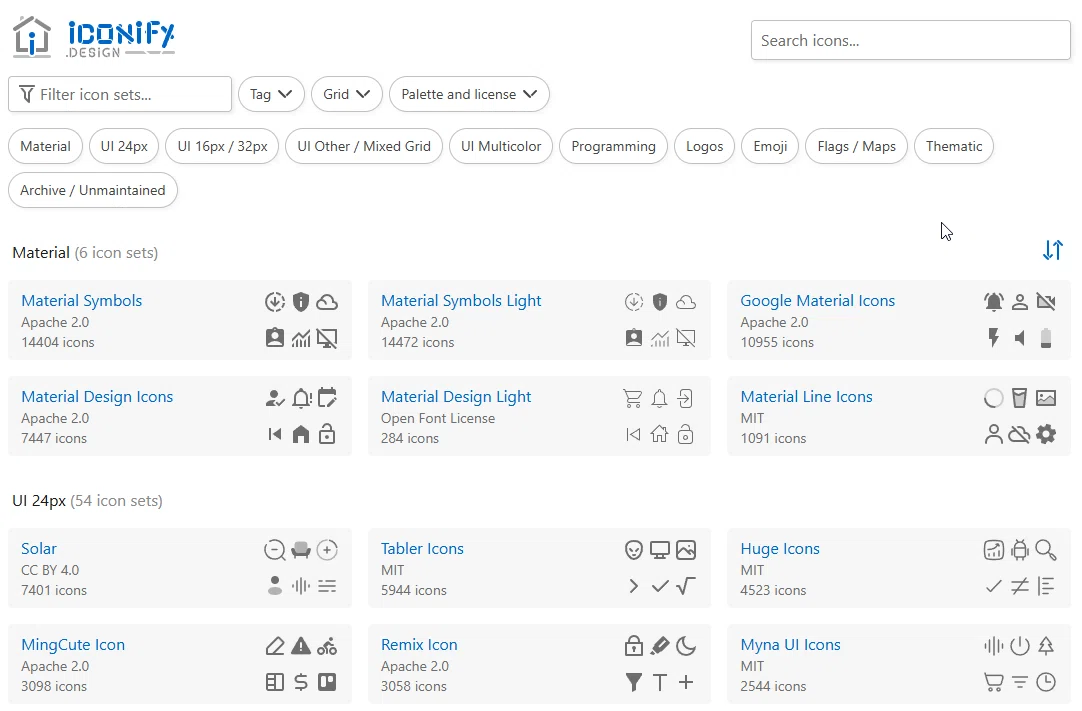
Task: Expand the Palette and license dropdown
Action: (469, 94)
